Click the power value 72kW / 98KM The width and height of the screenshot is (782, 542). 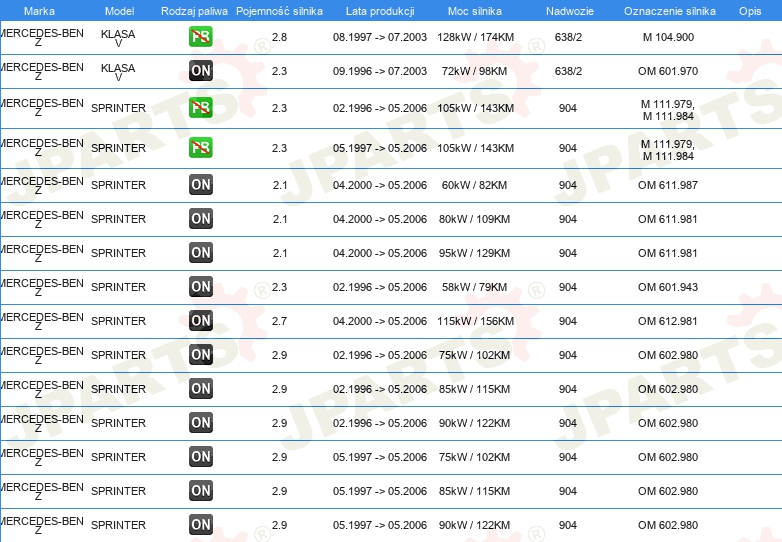point(474,71)
